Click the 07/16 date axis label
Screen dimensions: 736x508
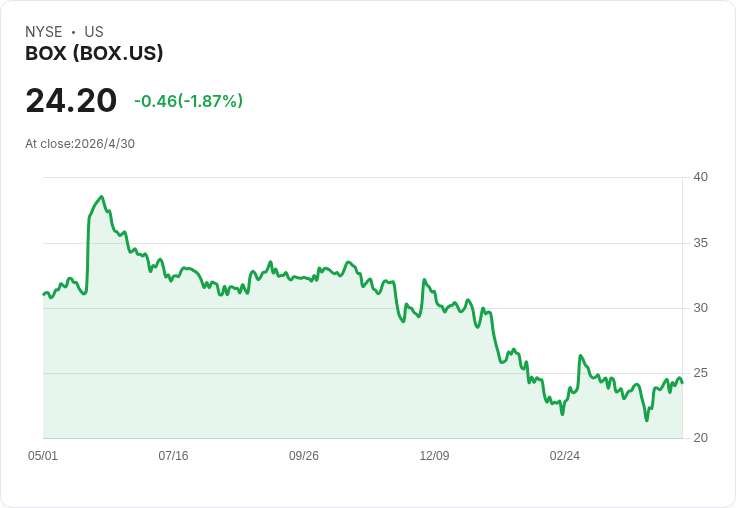pyautogui.click(x=173, y=456)
